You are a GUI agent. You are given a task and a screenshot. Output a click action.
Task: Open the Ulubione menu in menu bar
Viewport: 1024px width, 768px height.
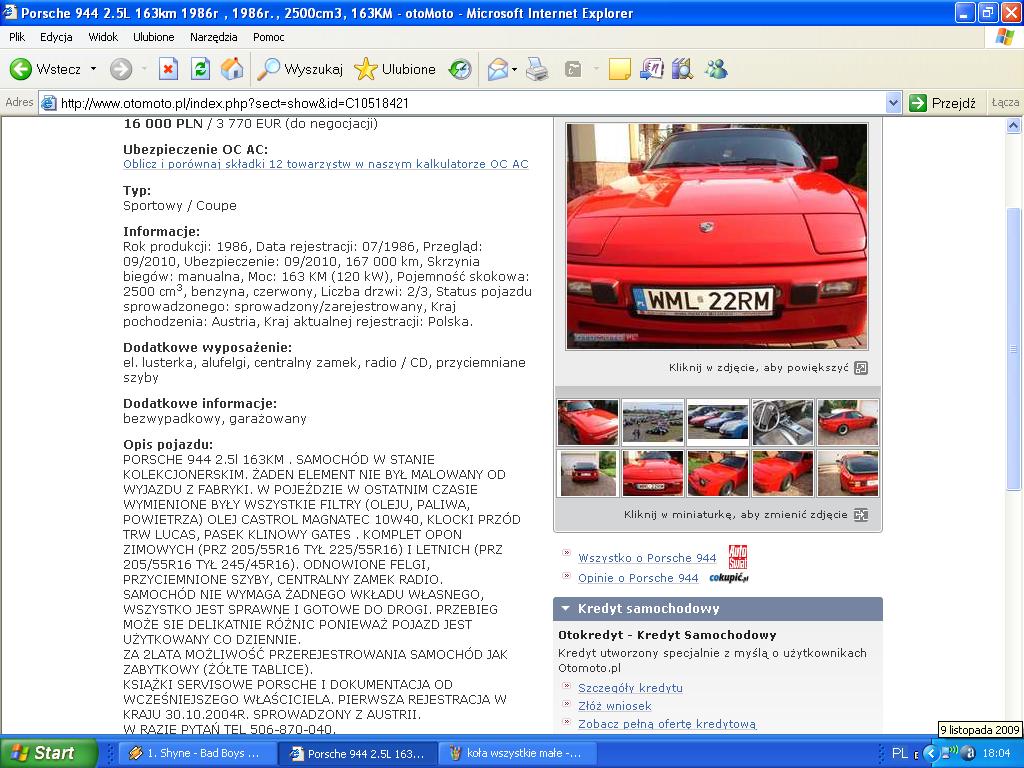[153, 37]
